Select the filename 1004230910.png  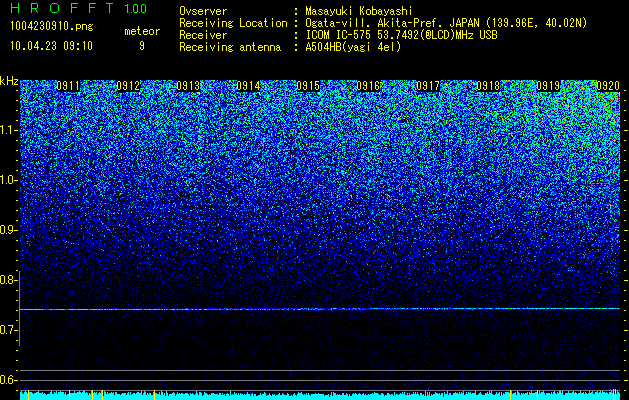tap(52, 26)
